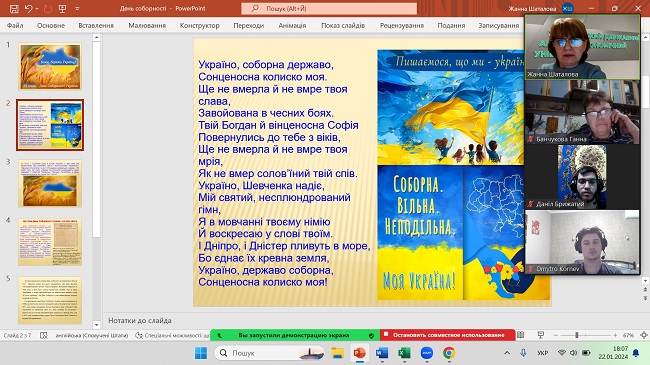Image resolution: width=650 pixels, height=365 pixels.
Task: Click the Нотатки до слайда notes area
Action: (140, 321)
